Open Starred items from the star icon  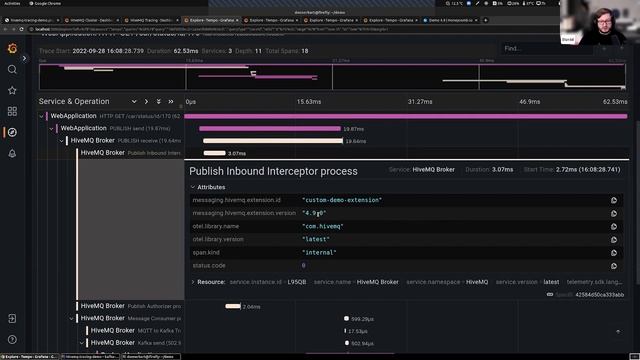12,90
